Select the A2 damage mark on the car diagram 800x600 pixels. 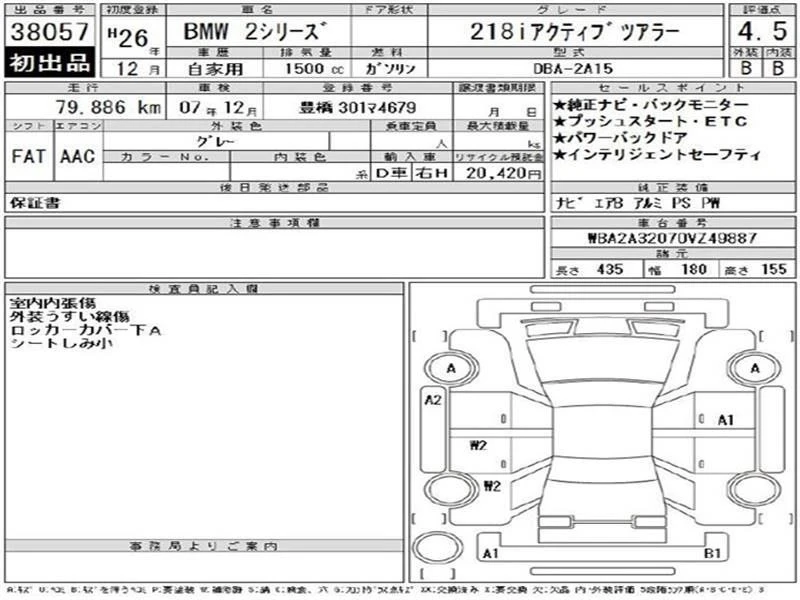pyautogui.click(x=433, y=401)
